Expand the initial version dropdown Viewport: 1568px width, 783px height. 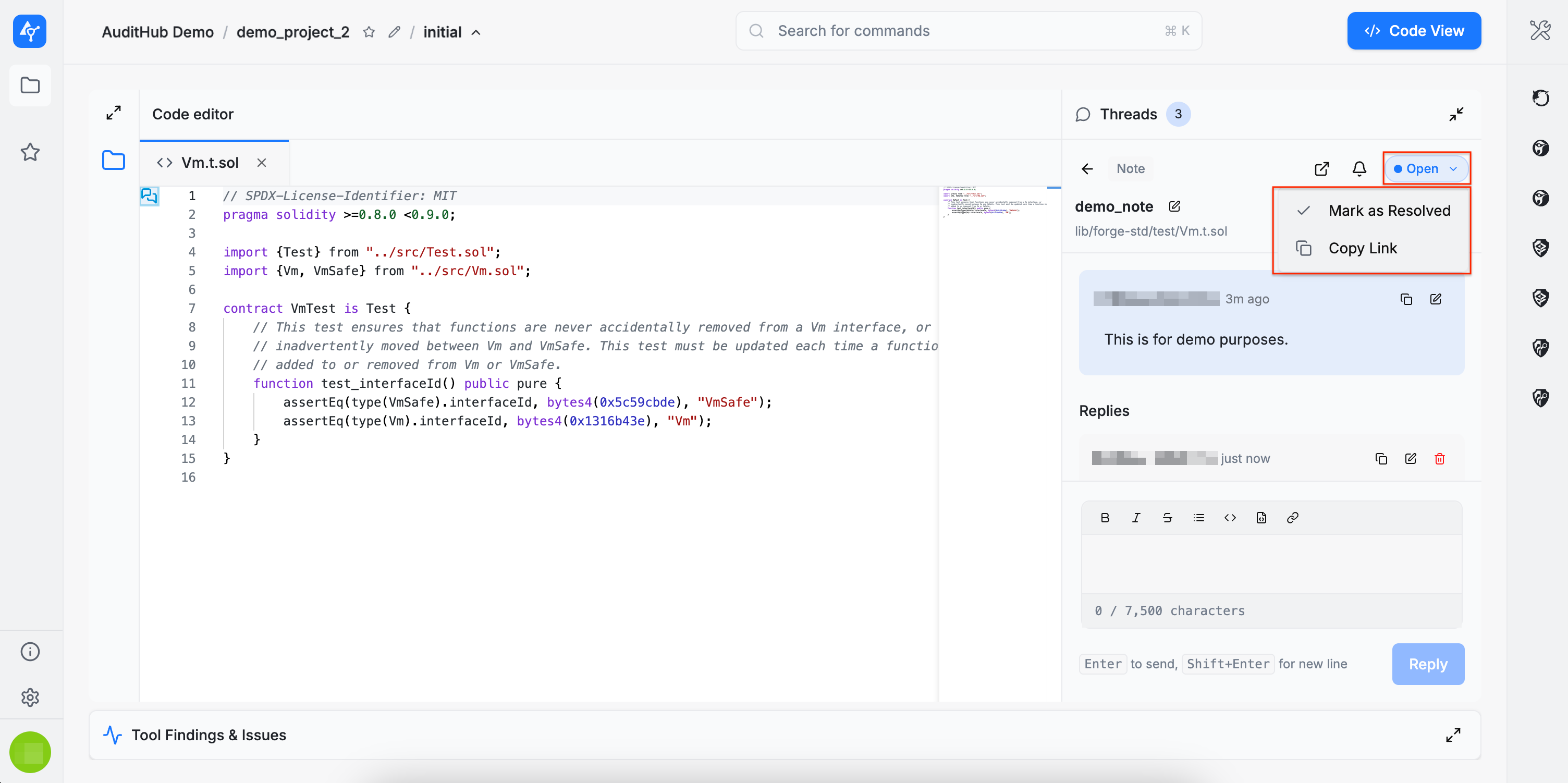pyautogui.click(x=476, y=32)
